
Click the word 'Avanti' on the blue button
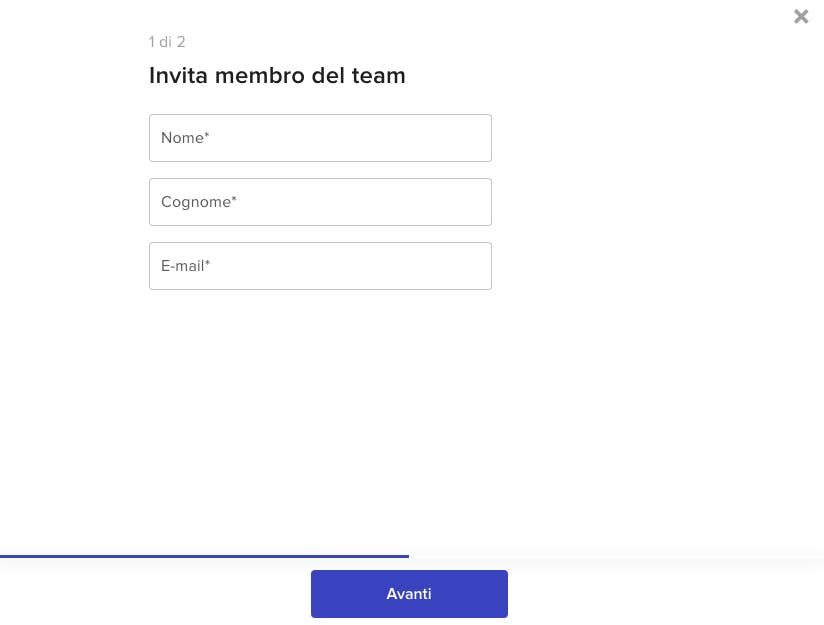tap(409, 594)
